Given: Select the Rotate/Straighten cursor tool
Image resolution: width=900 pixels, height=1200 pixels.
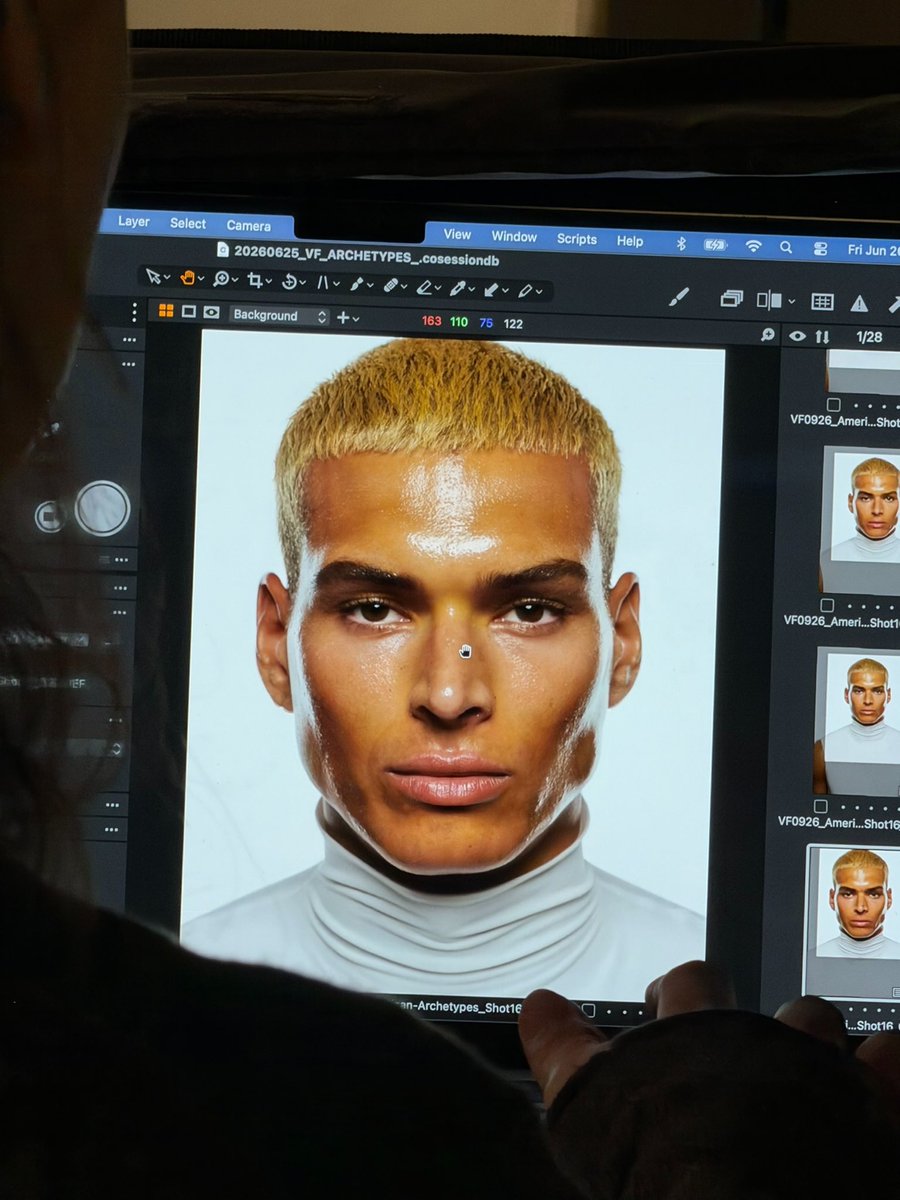Looking at the screenshot, I should tap(289, 282).
